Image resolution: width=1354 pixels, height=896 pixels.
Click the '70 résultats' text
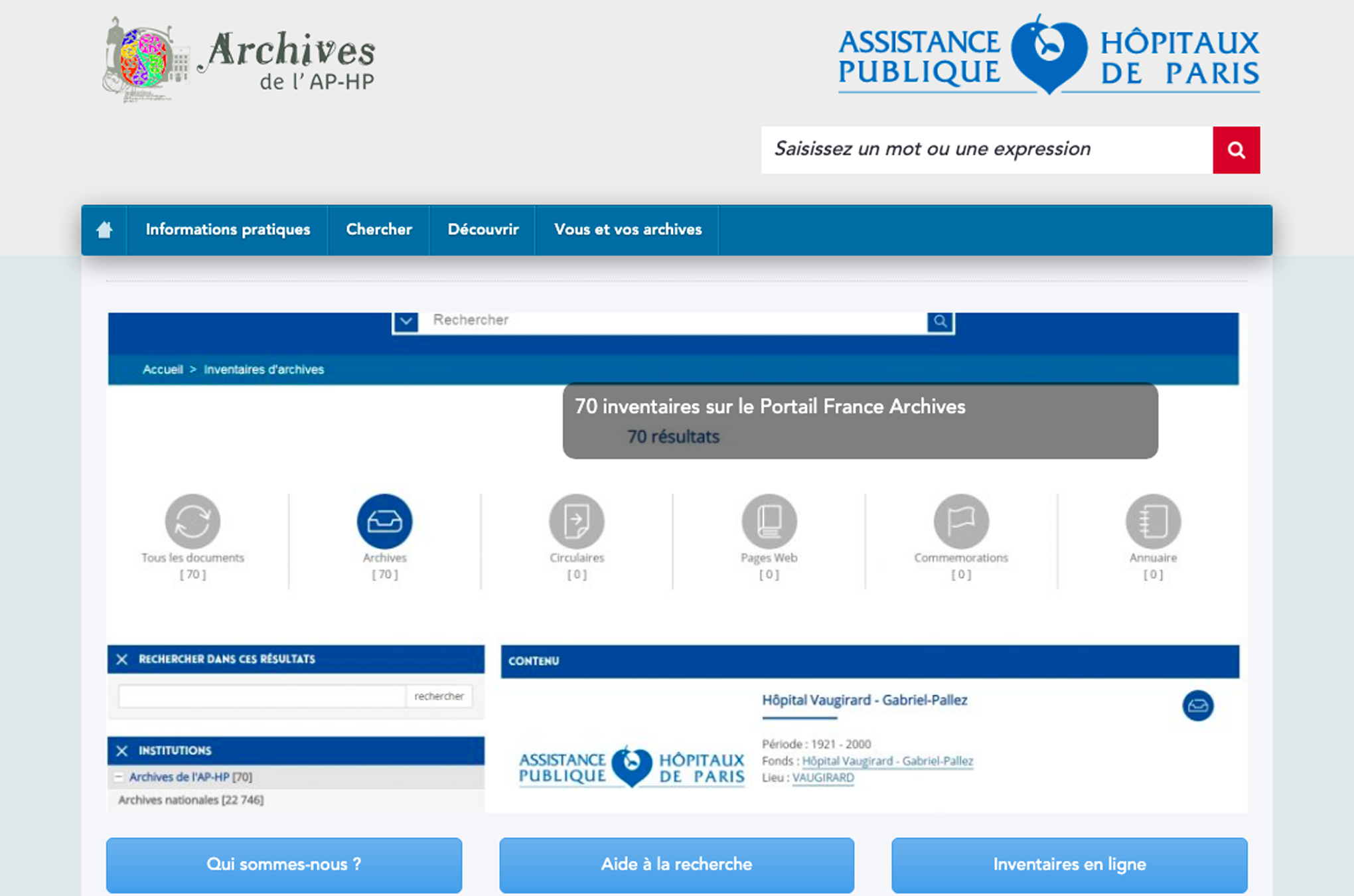[673, 437]
